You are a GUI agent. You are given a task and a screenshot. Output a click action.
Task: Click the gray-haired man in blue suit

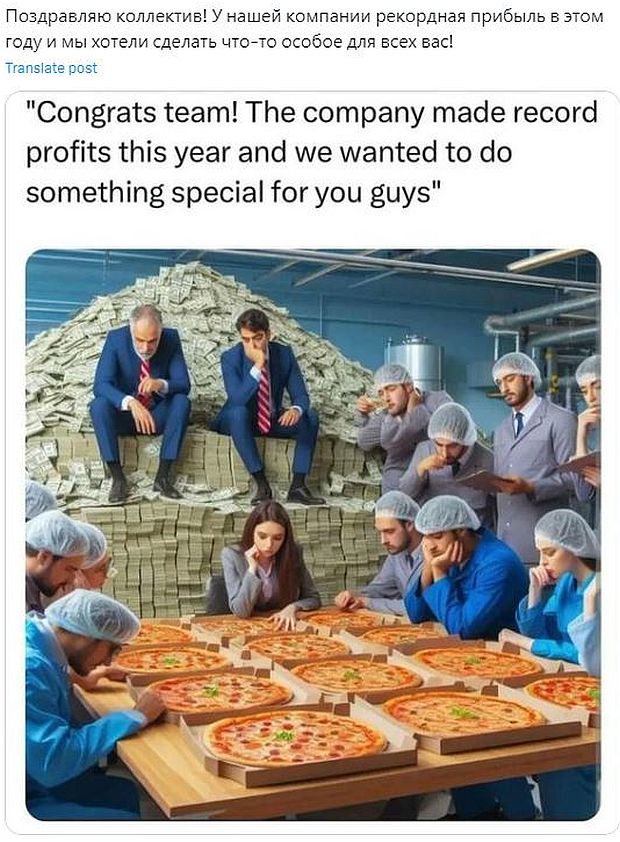point(140,400)
